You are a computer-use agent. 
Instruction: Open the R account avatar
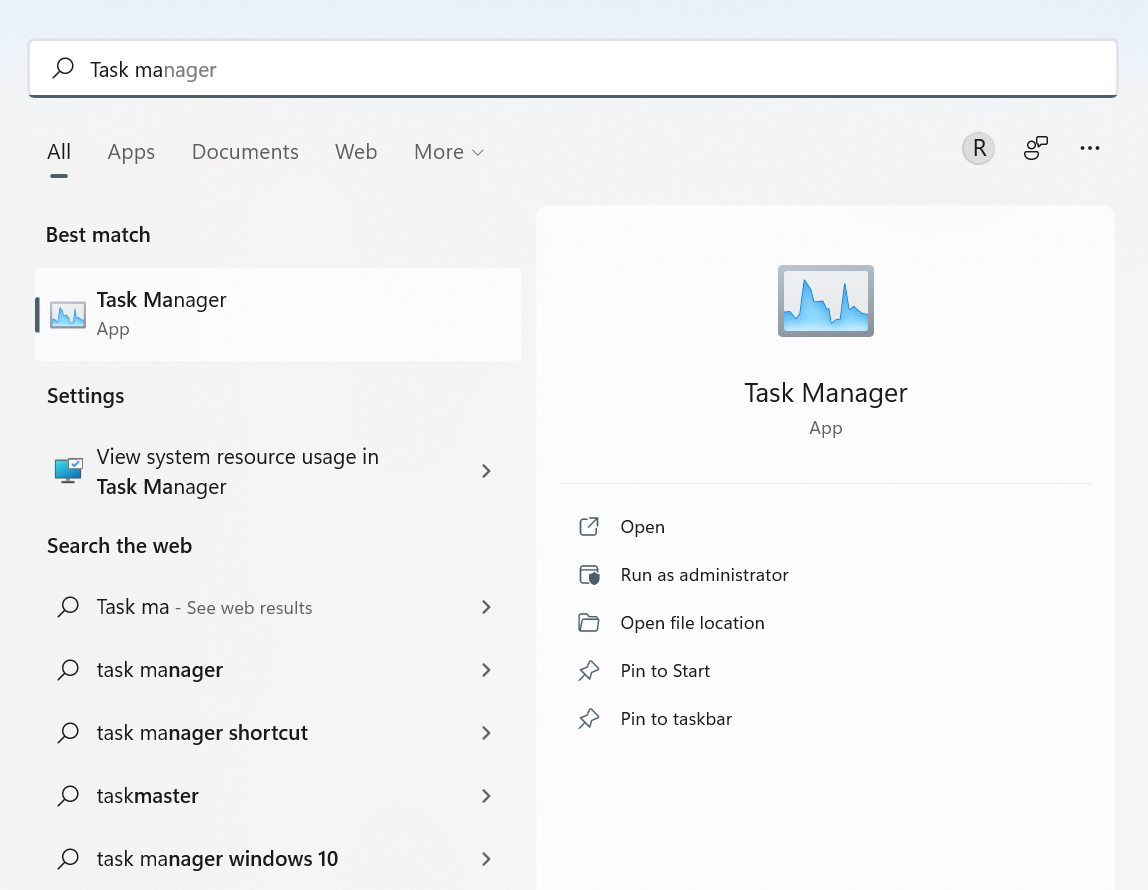click(x=977, y=148)
